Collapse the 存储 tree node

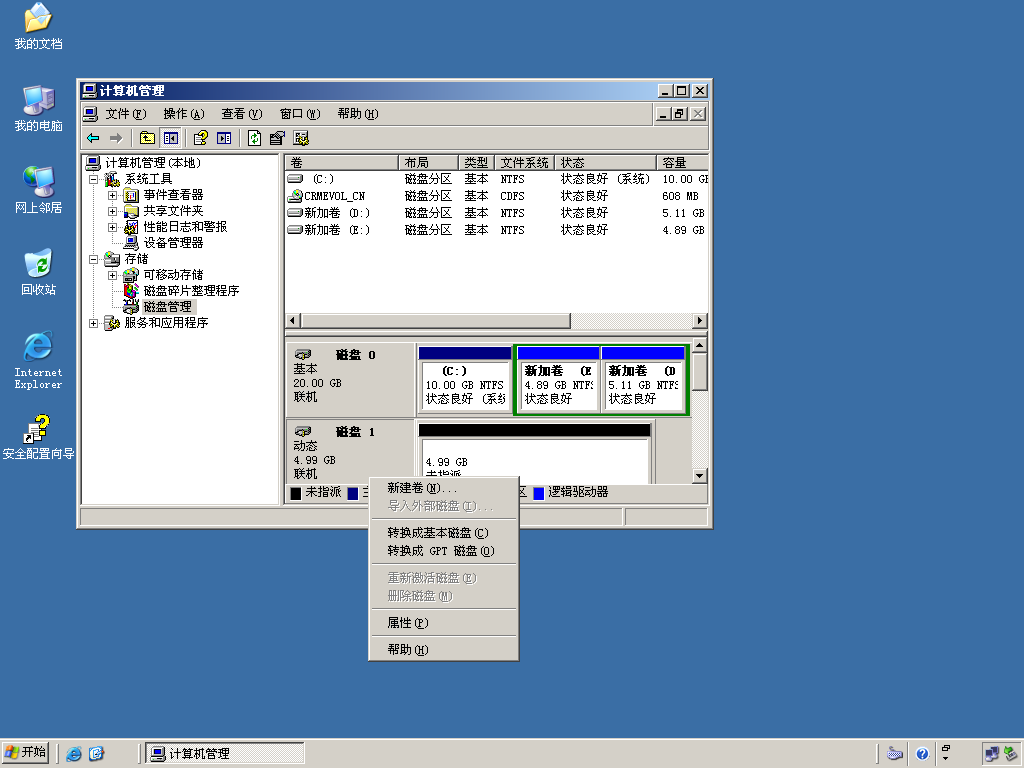[x=93, y=259]
